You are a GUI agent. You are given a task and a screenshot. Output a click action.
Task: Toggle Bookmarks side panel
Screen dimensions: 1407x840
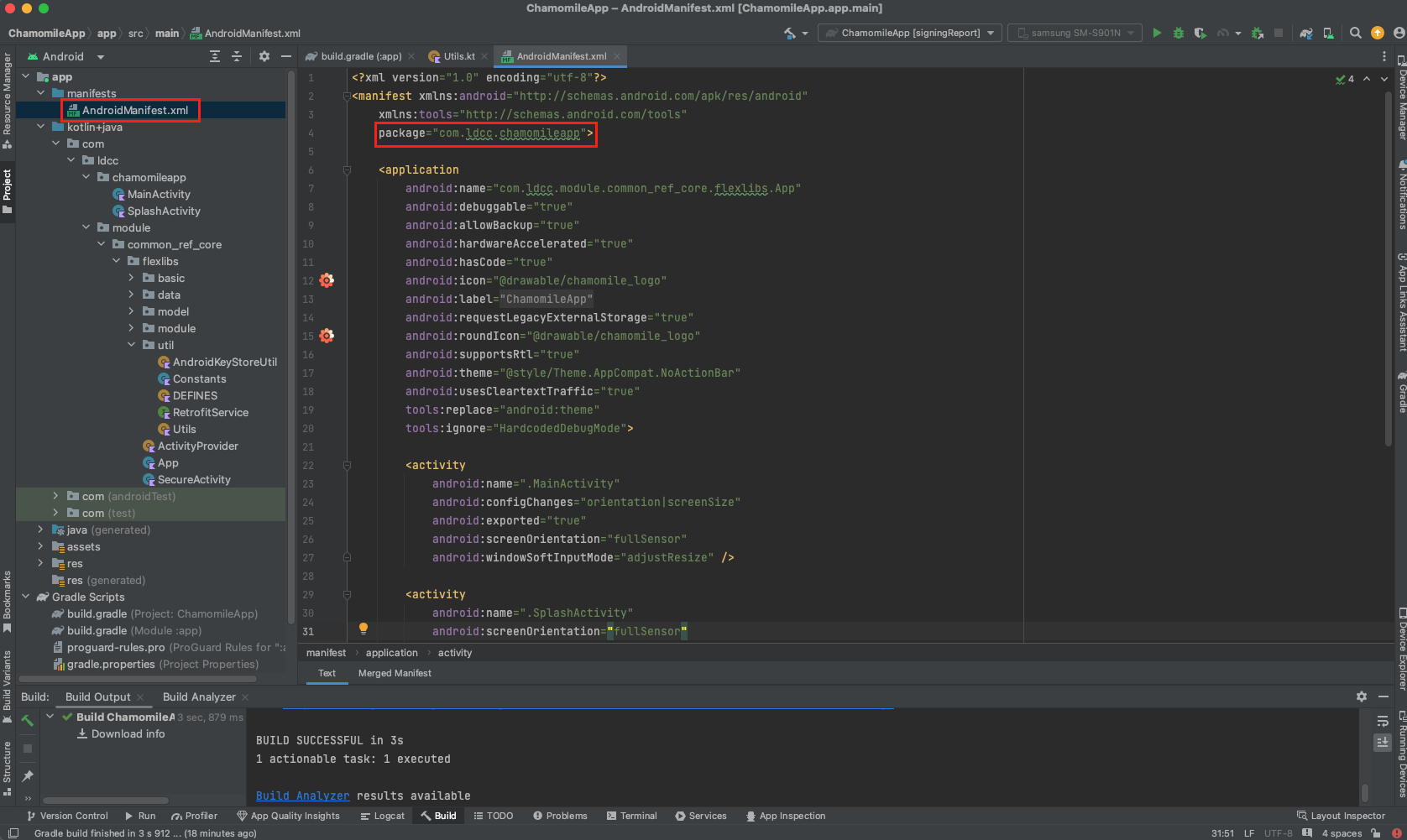coord(8,602)
